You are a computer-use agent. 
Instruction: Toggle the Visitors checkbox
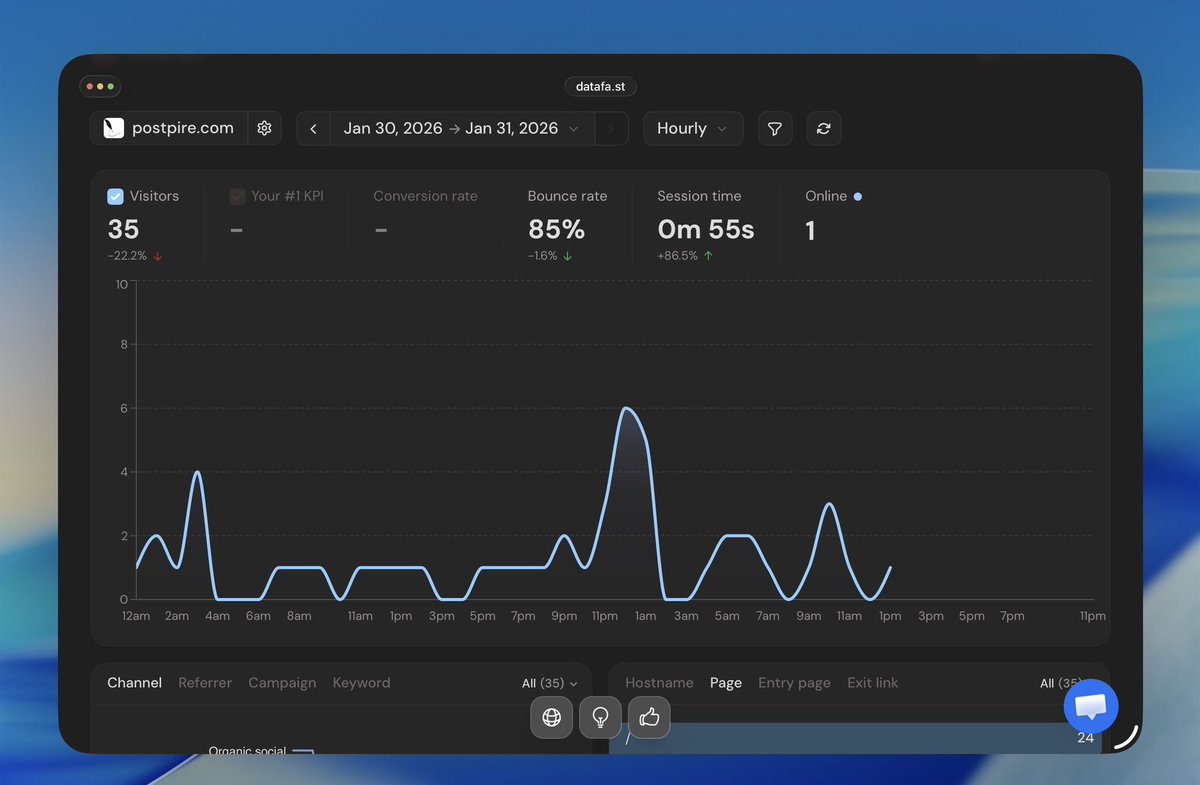[115, 196]
